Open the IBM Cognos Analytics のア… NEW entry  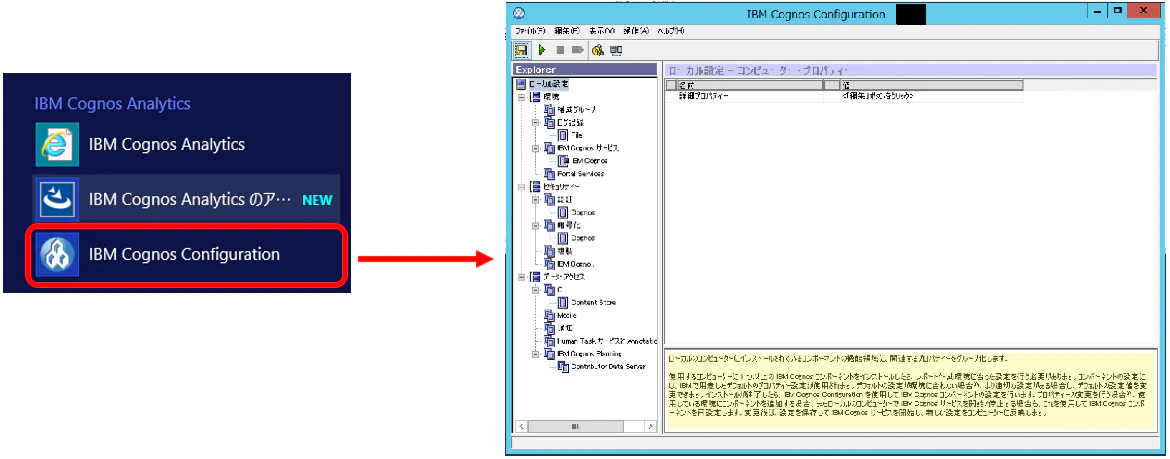point(187,199)
